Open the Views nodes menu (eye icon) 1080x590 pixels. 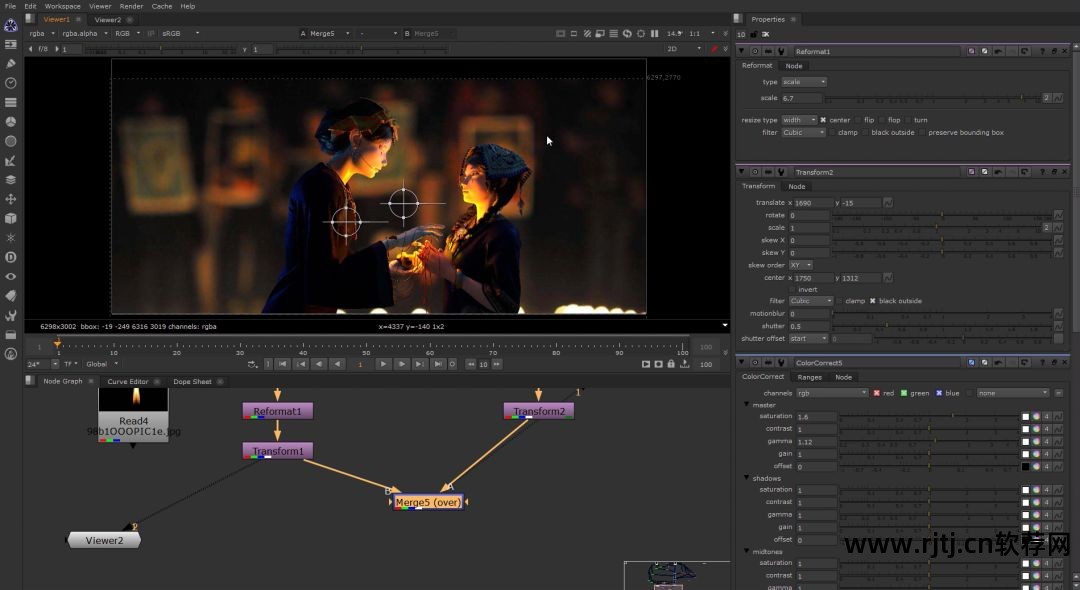(x=11, y=276)
